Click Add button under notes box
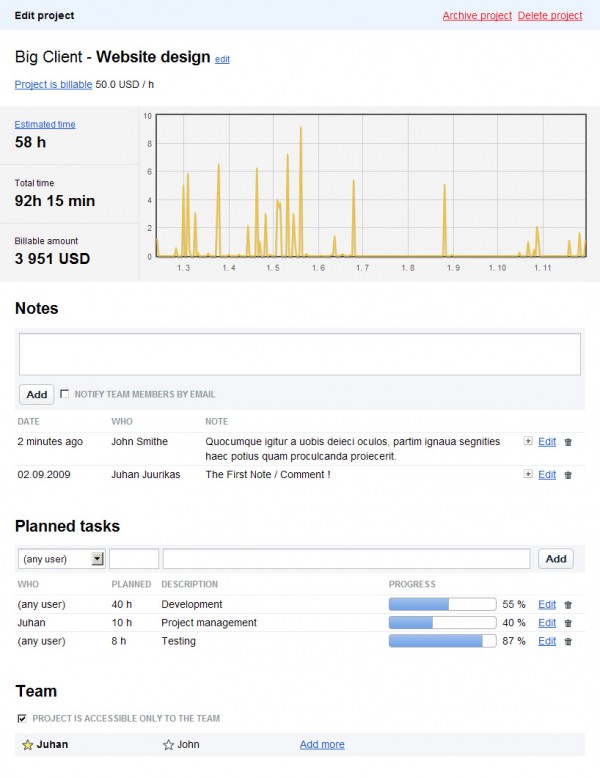Screen dimensions: 600x778 (x=36, y=395)
